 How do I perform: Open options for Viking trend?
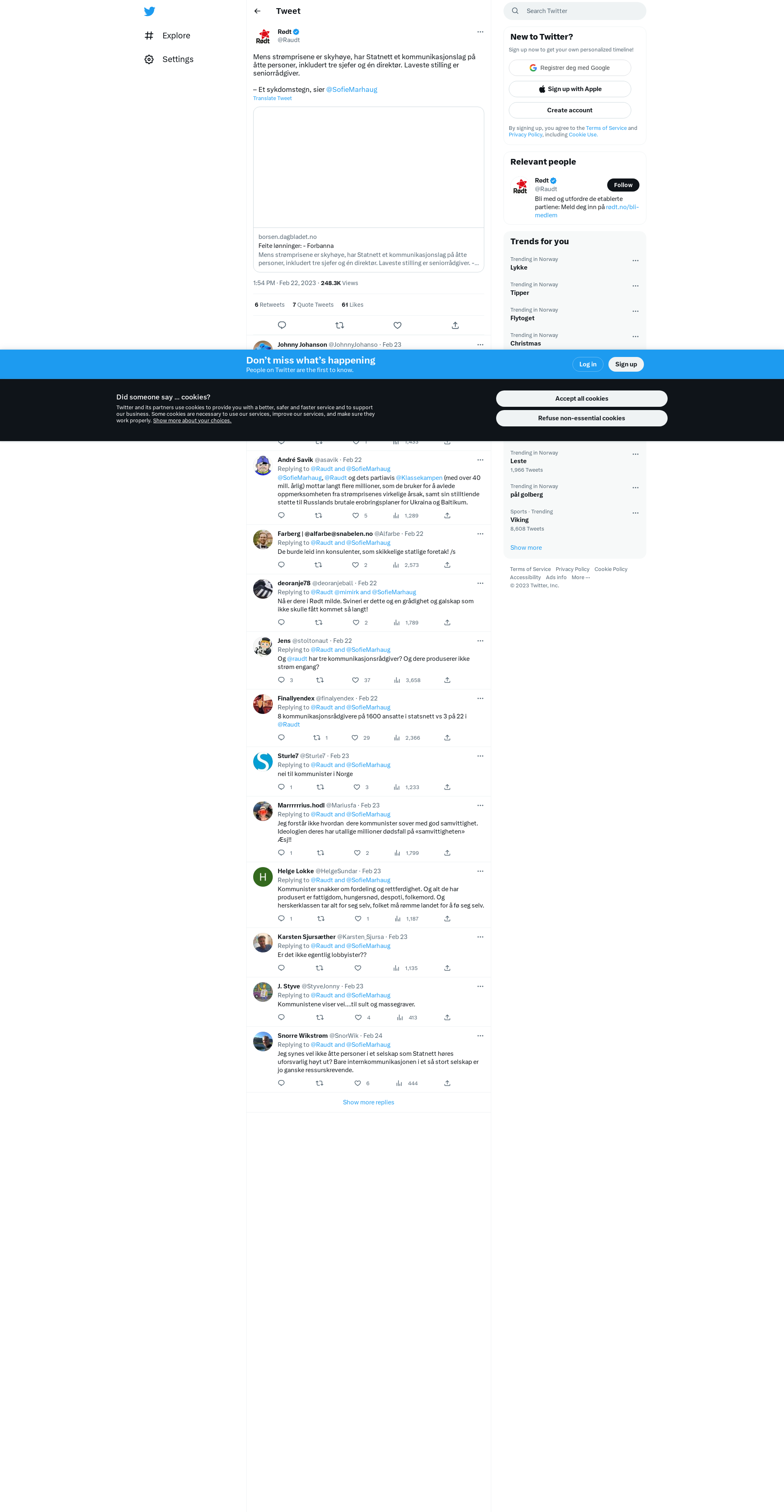(635, 513)
